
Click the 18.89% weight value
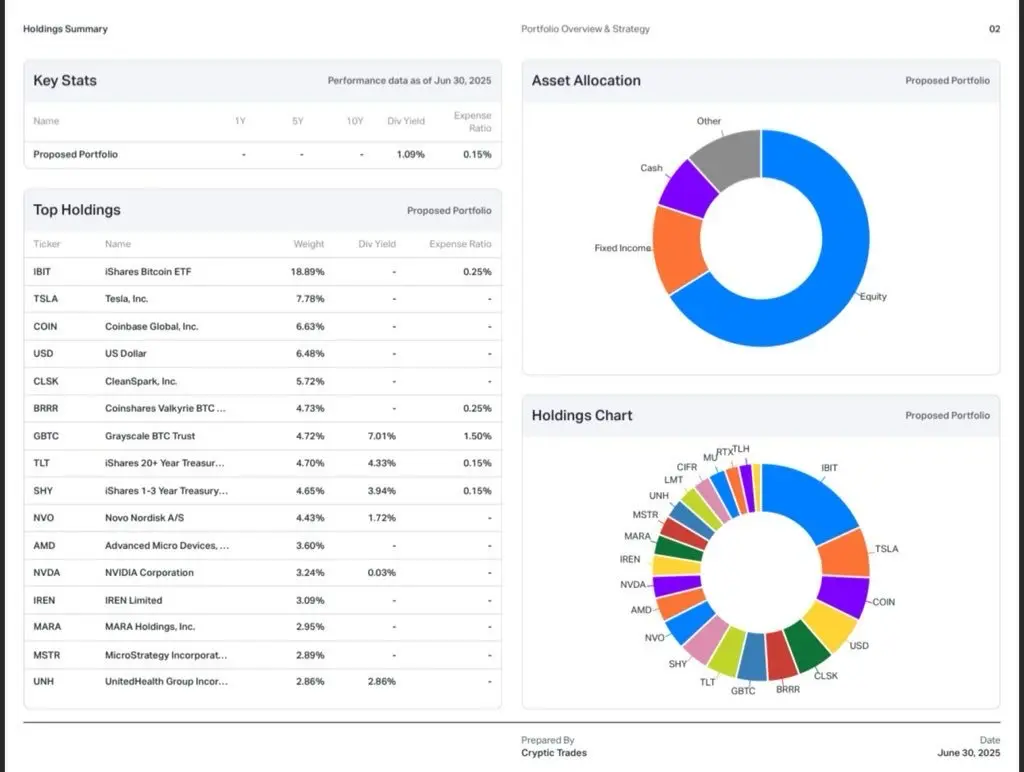pos(308,272)
